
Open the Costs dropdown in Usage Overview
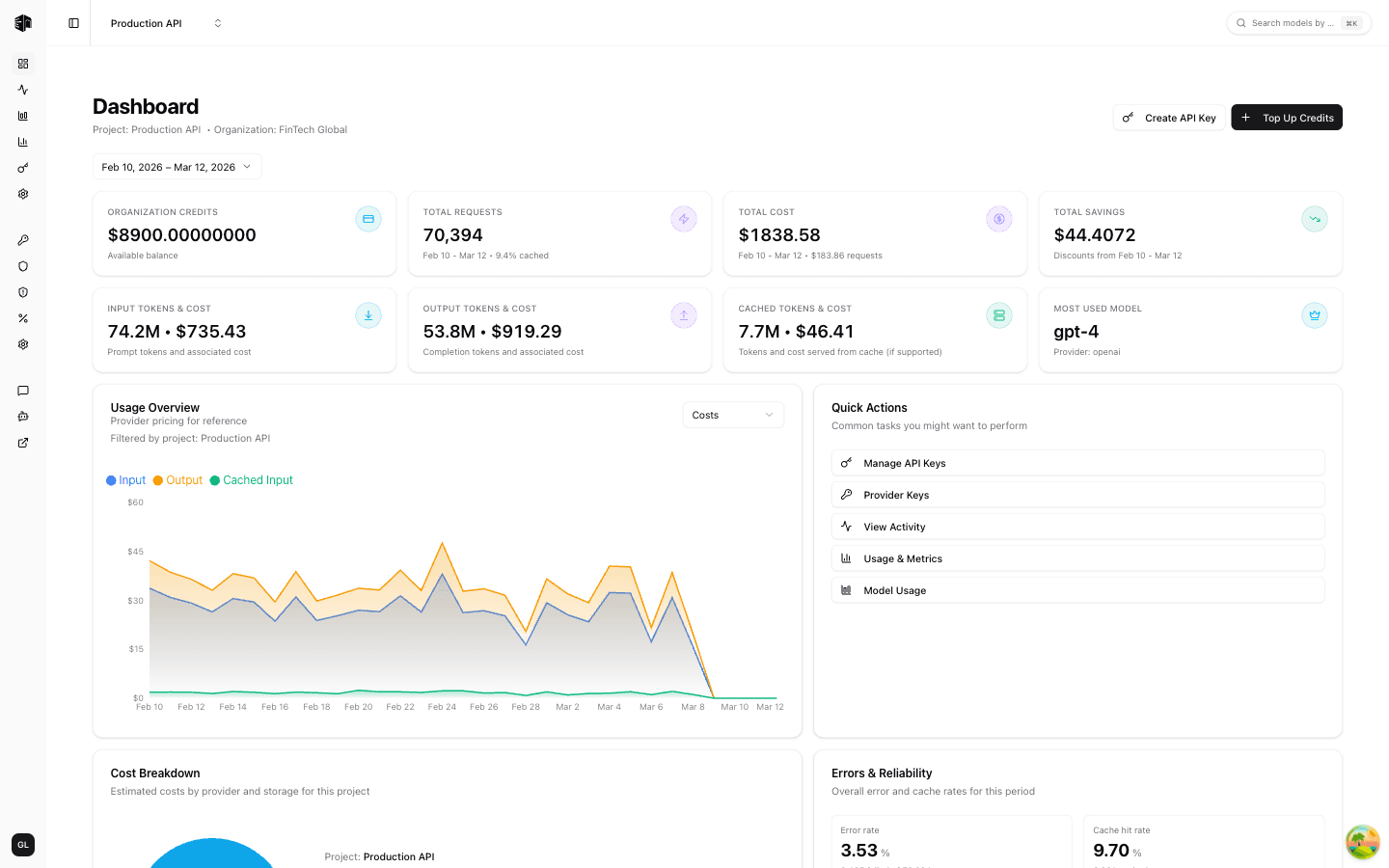732,414
